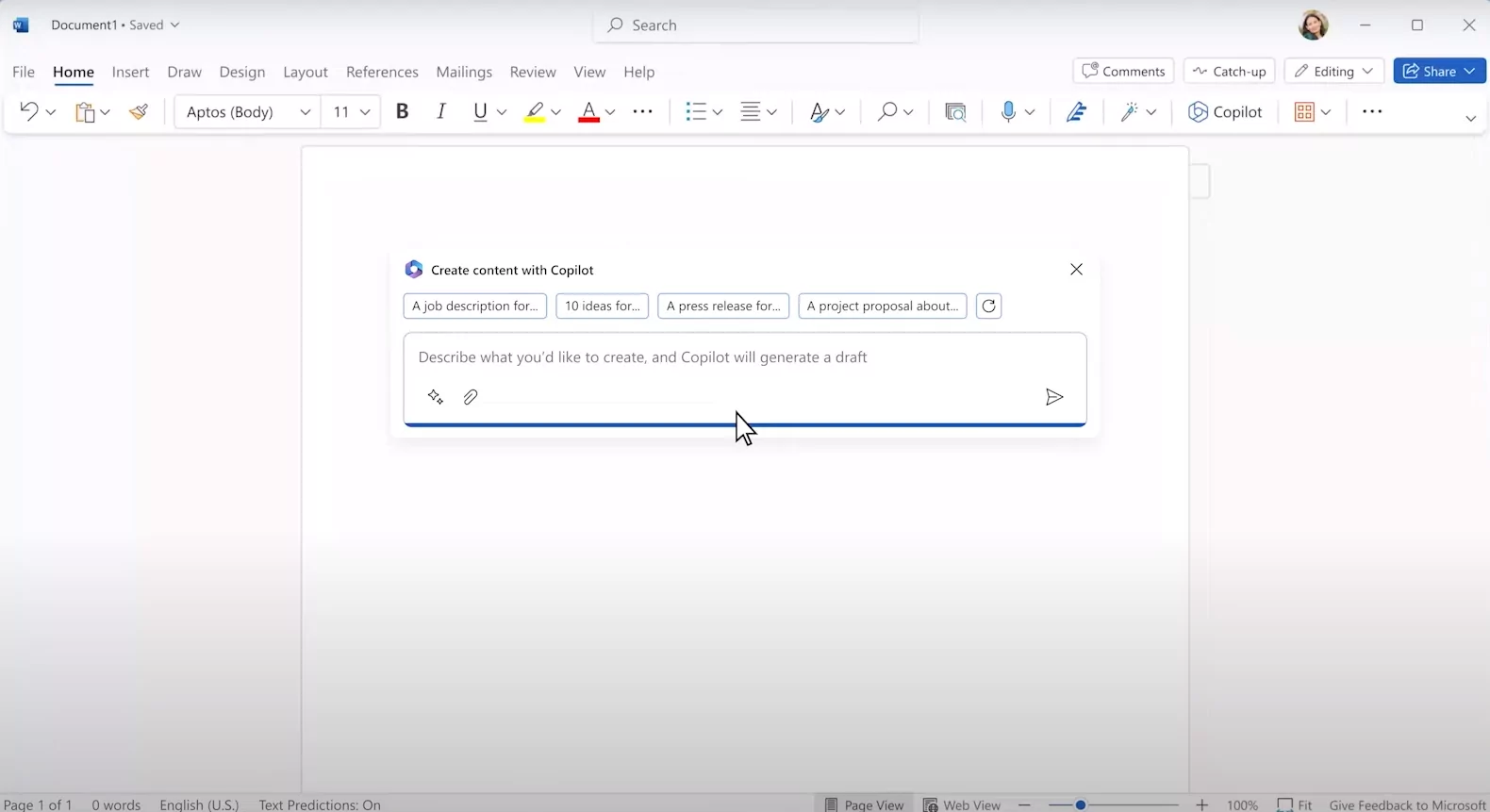Screen dimensions: 1490x812
Task: Toggle Bold formatting
Action: 402,111
